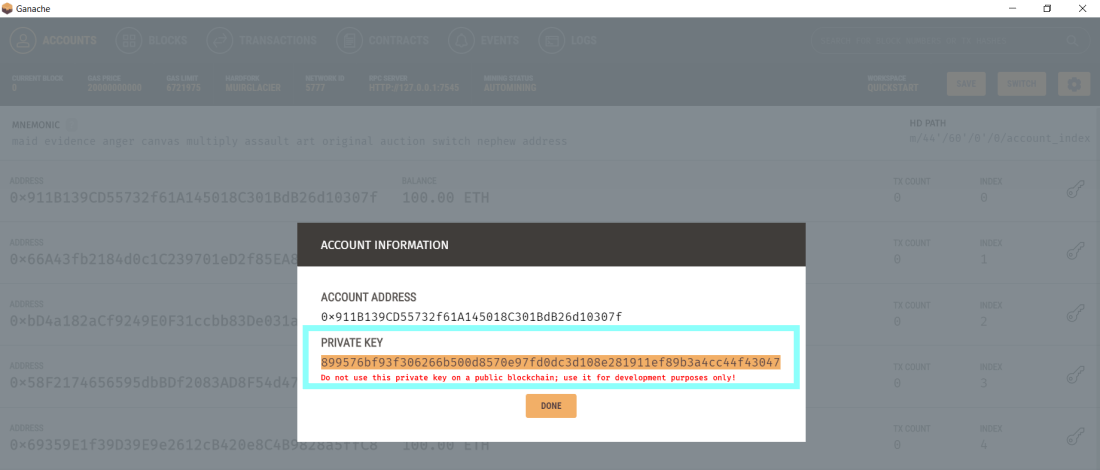Select the highlighted private key text
Screen dimensions: 1100x470
(550, 362)
